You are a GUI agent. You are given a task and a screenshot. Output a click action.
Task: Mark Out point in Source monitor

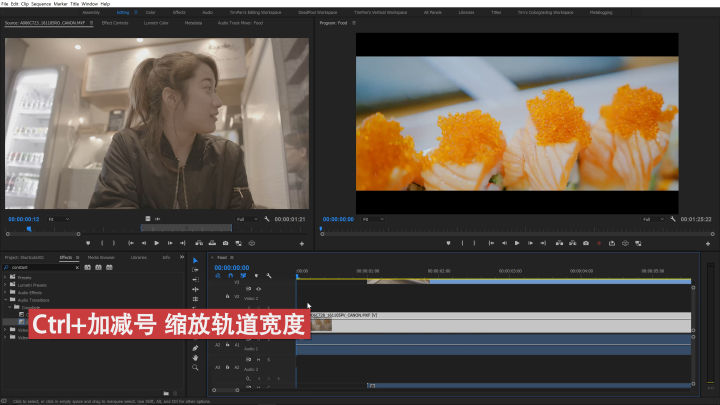(114, 243)
